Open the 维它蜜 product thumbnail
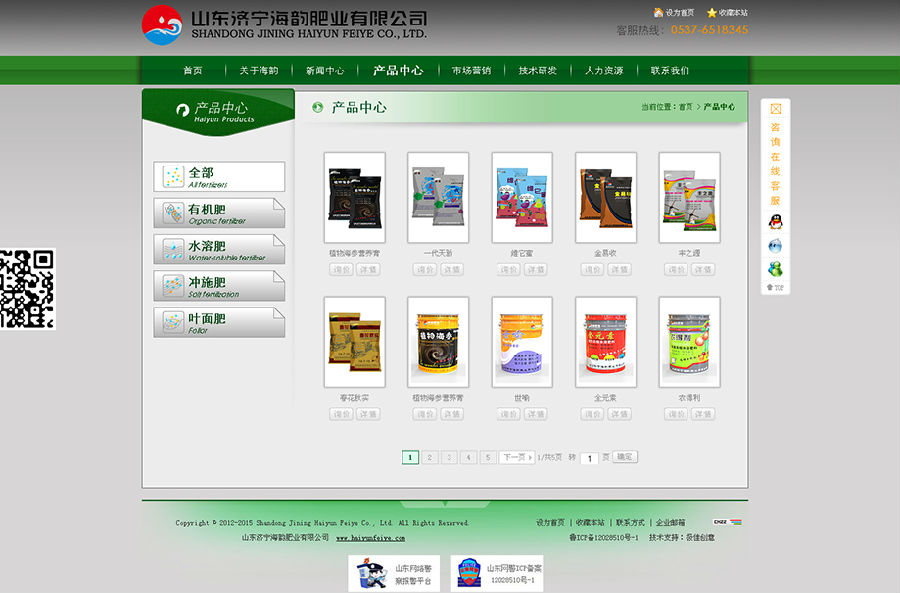Image resolution: width=900 pixels, height=593 pixels. click(x=522, y=197)
